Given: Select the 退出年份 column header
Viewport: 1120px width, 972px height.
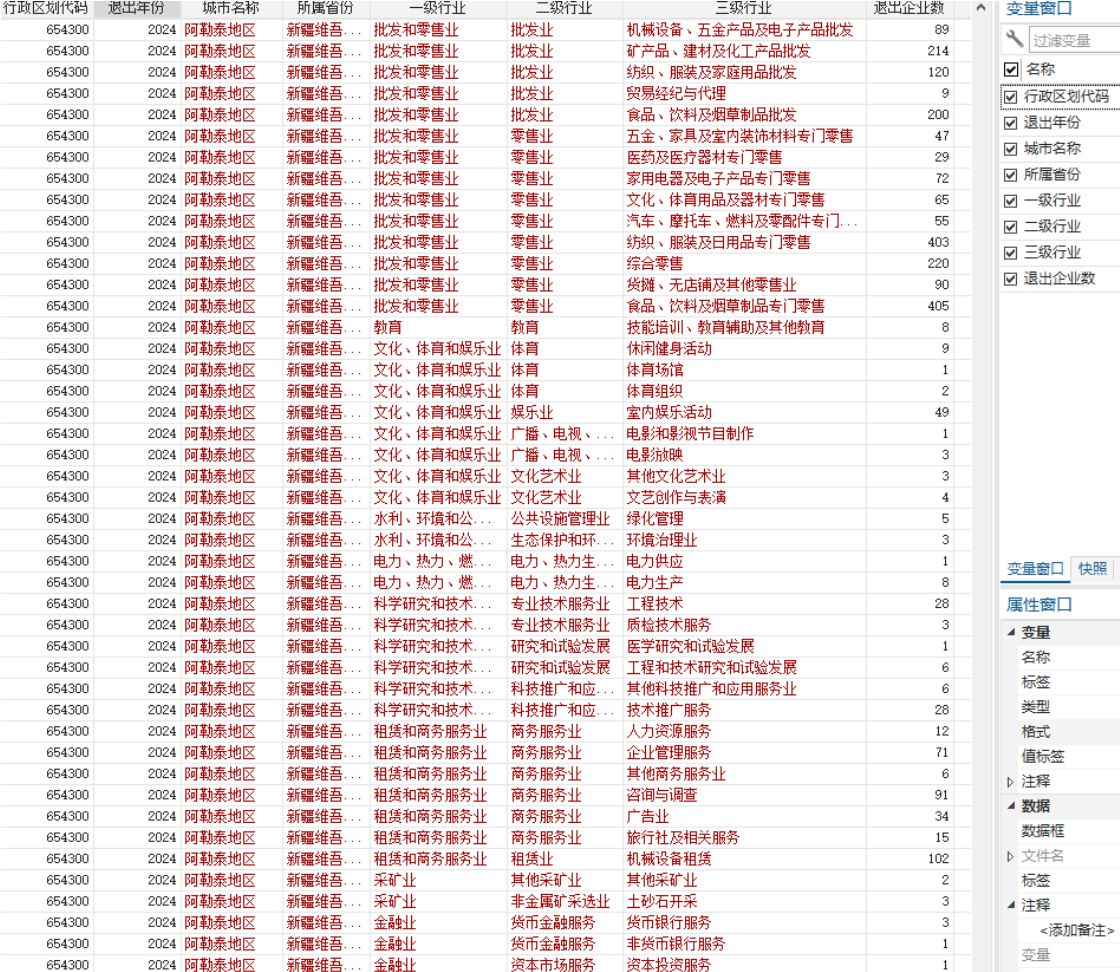Looking at the screenshot, I should click(x=136, y=8).
